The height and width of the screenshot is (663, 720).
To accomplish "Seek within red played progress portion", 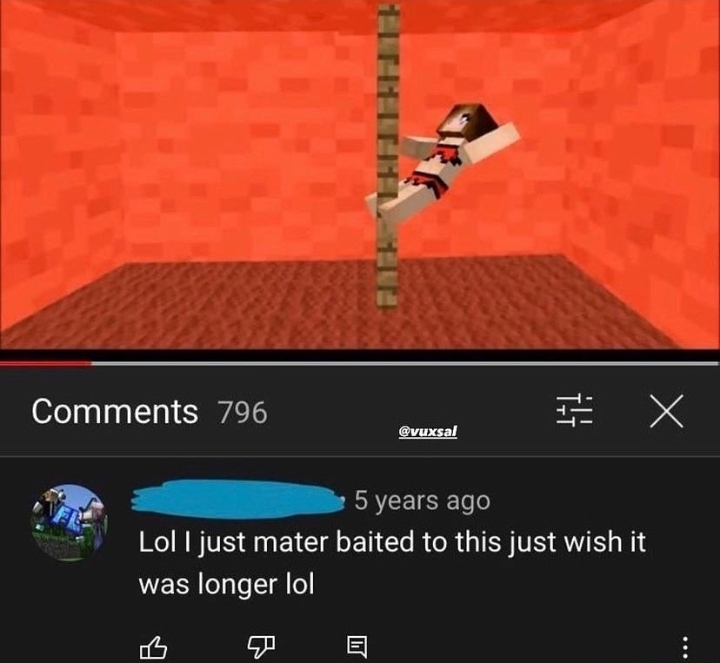I will point(46,364).
